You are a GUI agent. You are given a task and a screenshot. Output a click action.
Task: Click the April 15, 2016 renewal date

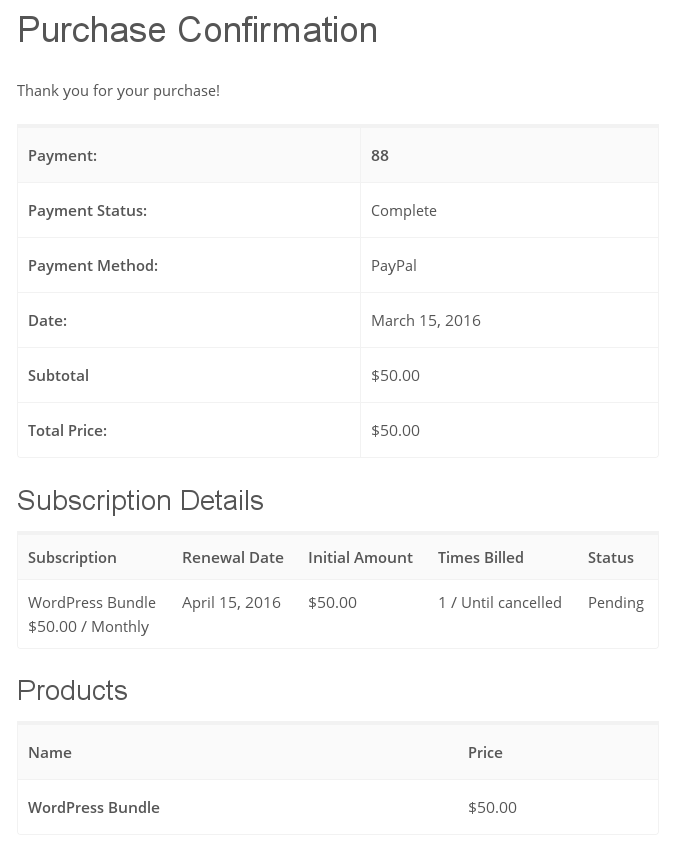click(231, 602)
